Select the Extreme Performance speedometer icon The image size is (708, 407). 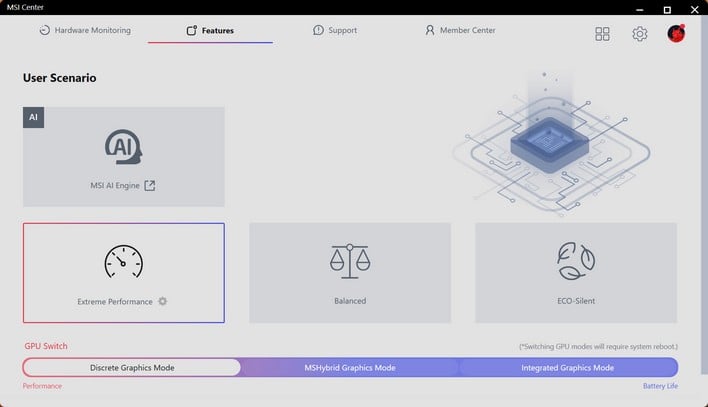124,262
